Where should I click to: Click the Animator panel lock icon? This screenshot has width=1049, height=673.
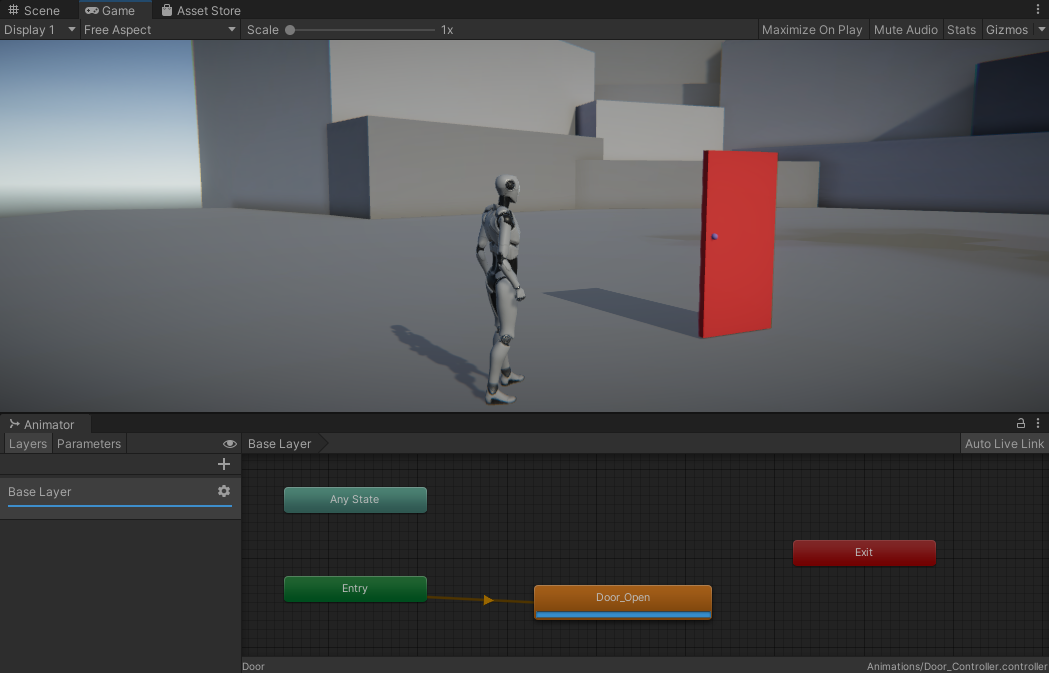1021,424
